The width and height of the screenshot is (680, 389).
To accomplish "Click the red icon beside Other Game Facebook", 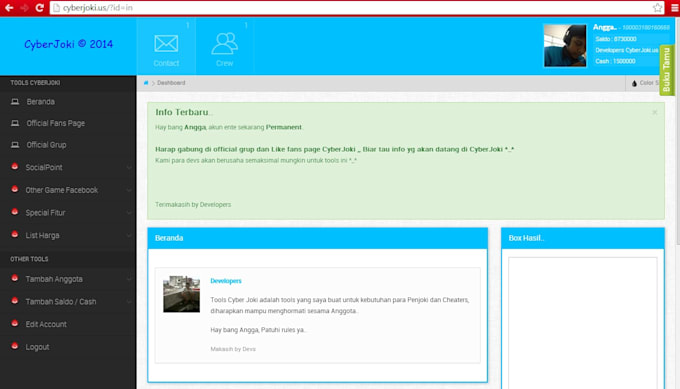I will click(x=15, y=189).
